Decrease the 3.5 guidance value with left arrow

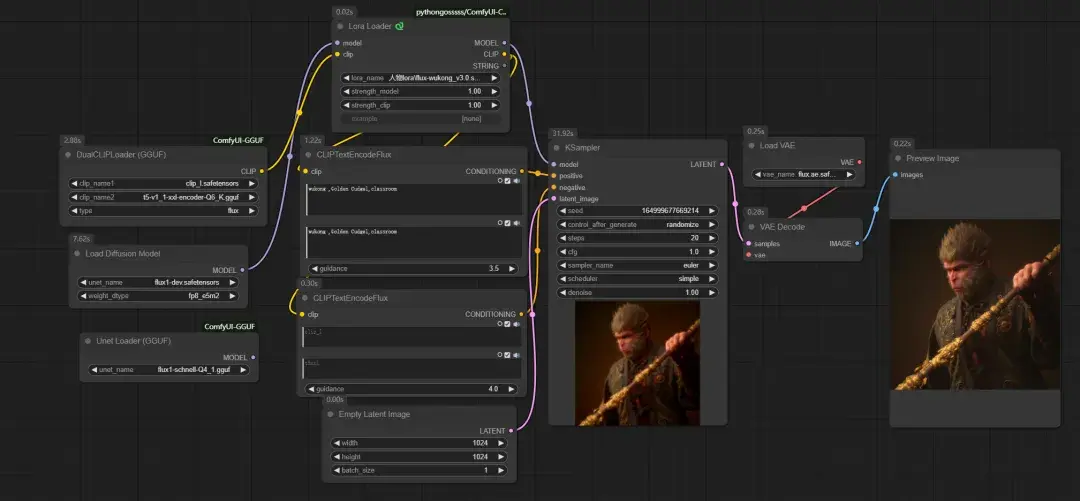[316, 269]
